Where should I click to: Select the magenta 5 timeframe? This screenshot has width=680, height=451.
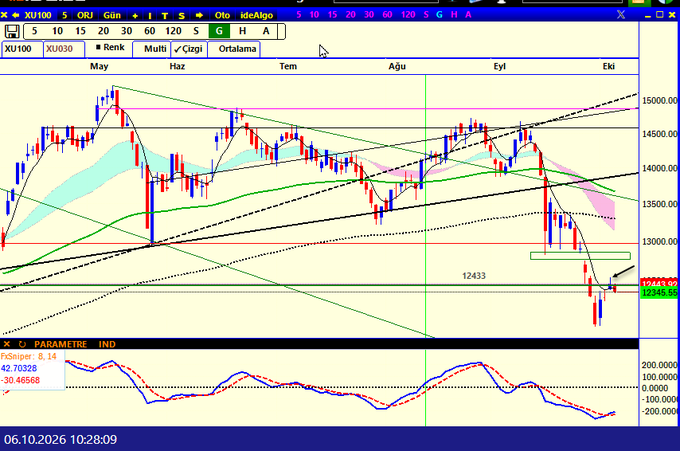[298, 15]
